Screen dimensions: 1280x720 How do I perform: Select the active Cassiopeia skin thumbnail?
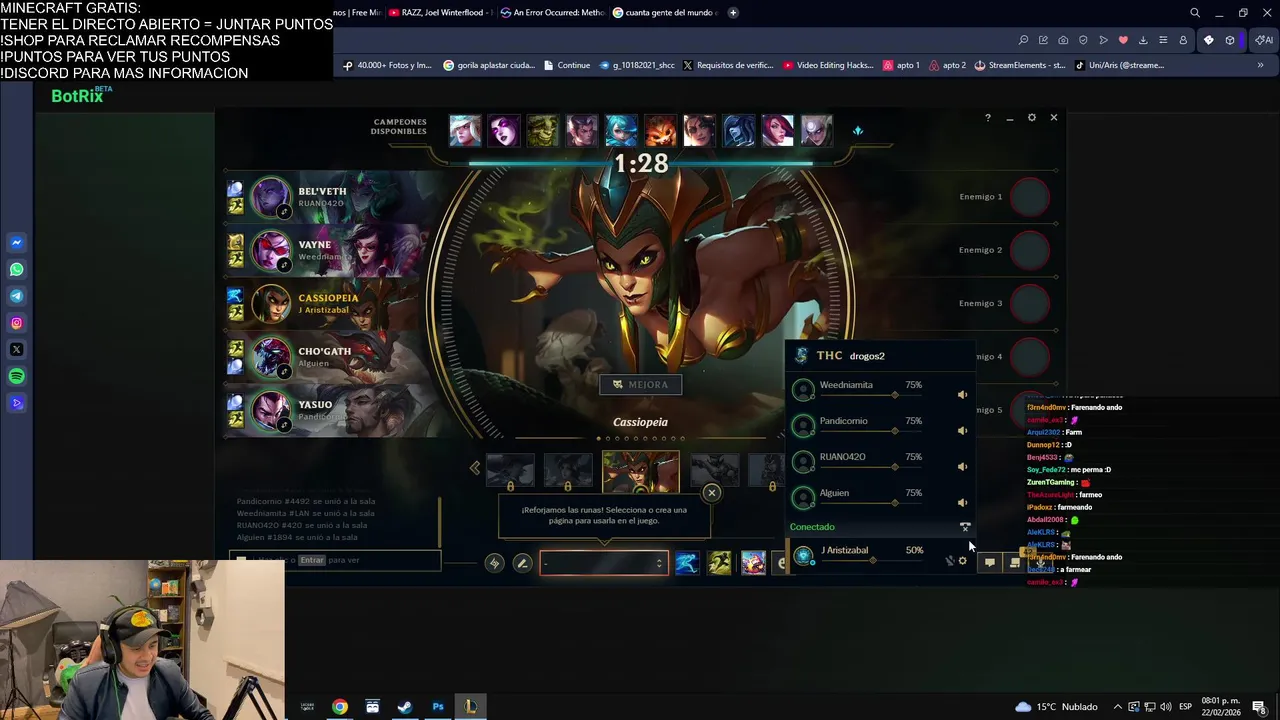pos(641,472)
